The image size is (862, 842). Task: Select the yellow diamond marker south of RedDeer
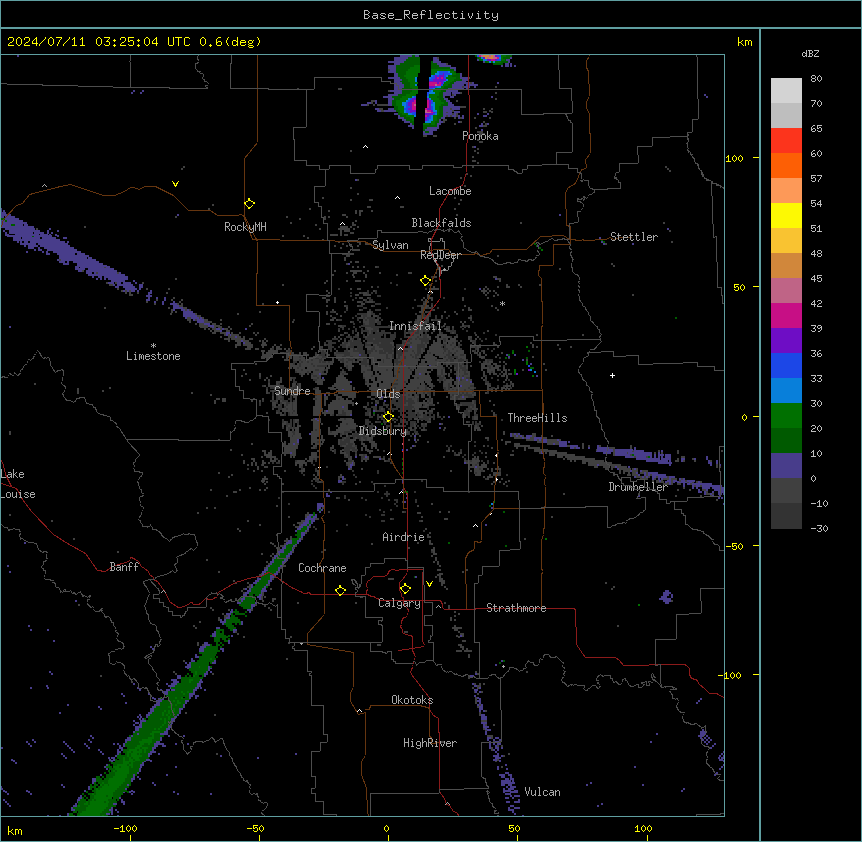tap(425, 281)
